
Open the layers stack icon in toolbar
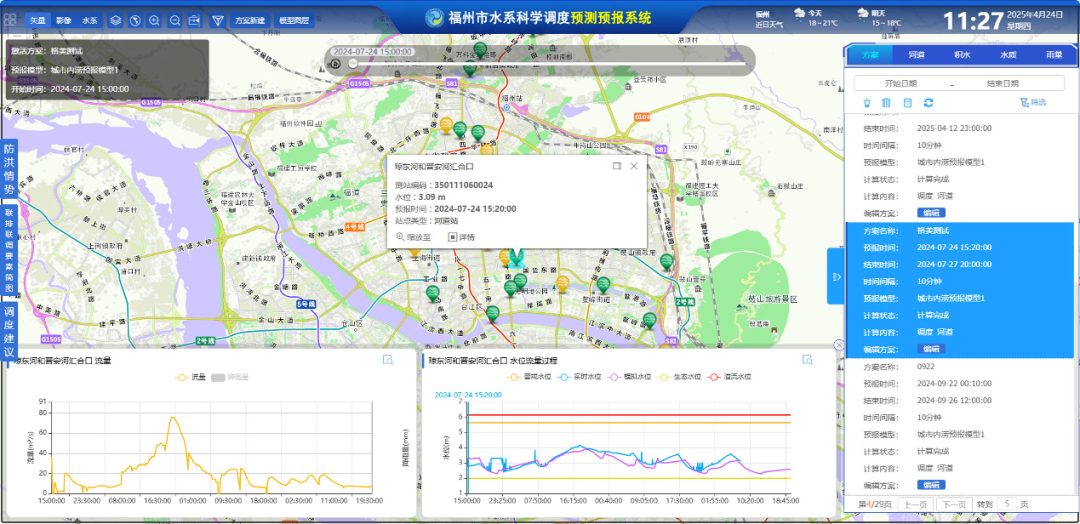116,21
